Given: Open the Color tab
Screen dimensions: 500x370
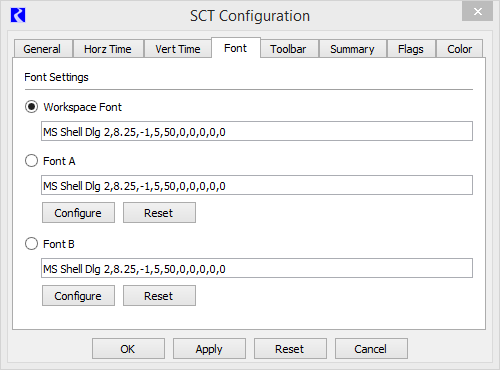Looking at the screenshot, I should coord(459,49).
